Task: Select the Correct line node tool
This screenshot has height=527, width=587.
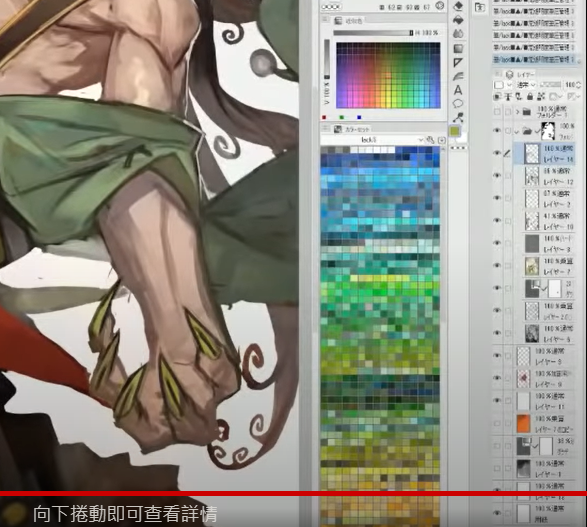Action: 458,118
